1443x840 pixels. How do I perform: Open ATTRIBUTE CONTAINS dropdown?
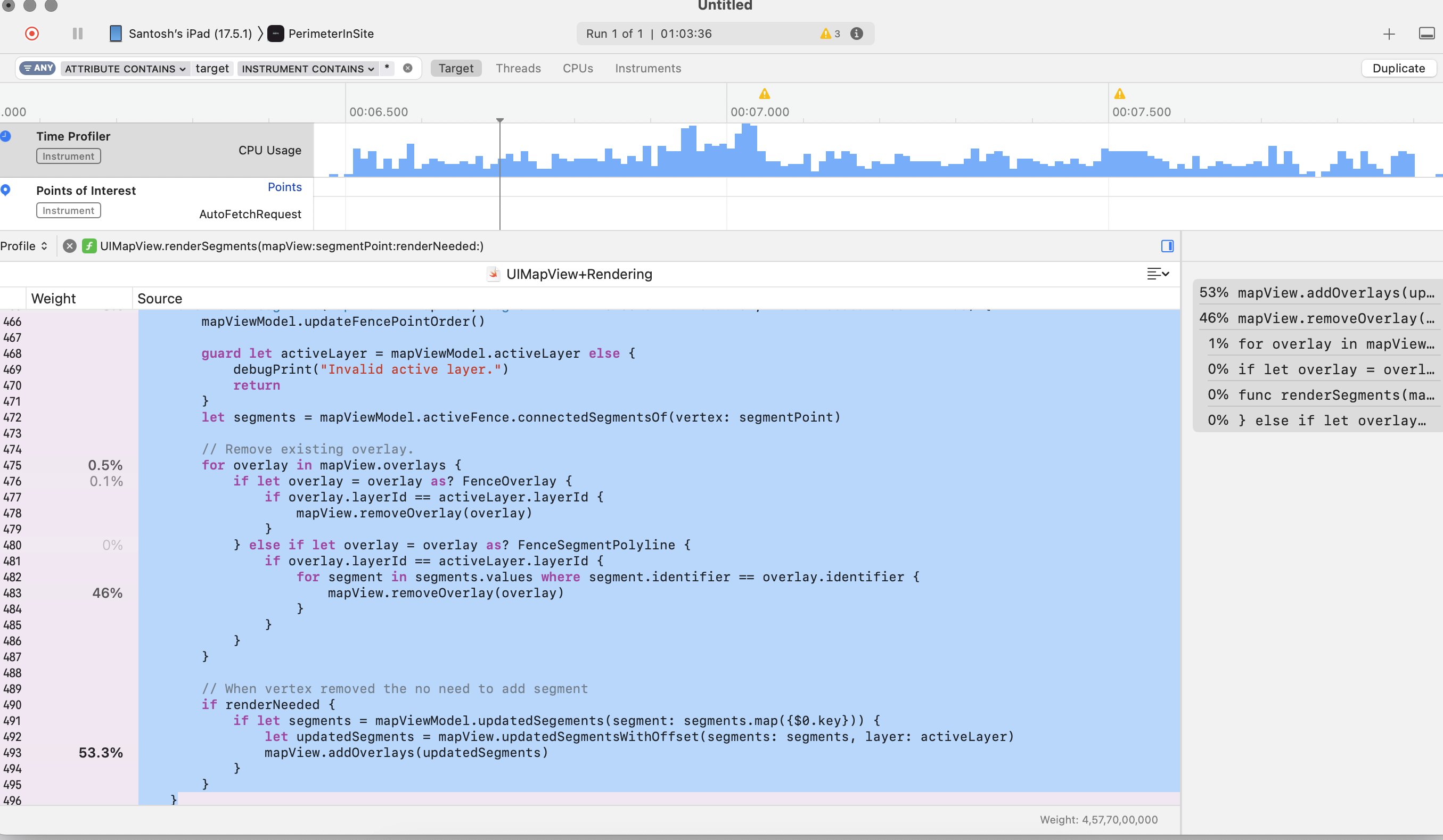[125, 69]
